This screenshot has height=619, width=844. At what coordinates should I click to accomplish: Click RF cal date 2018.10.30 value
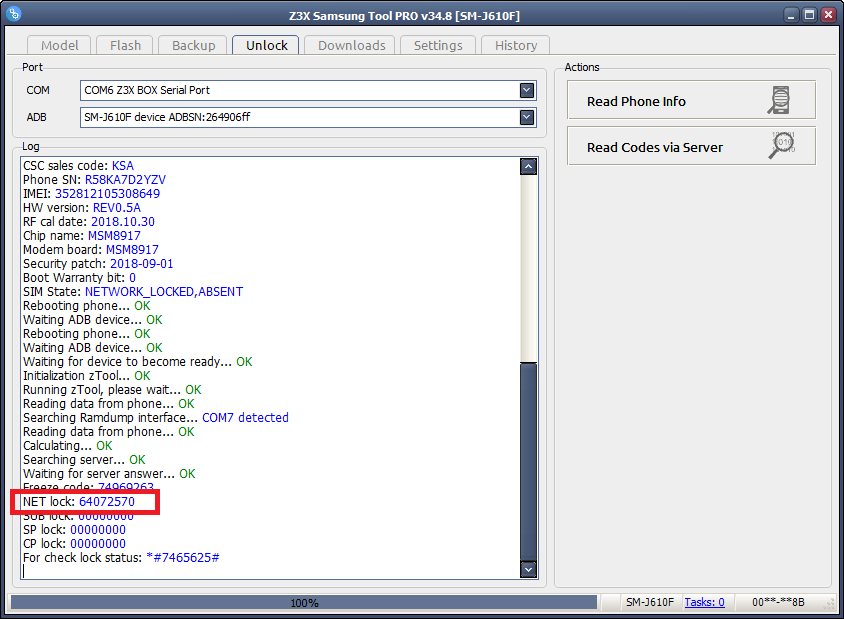coord(123,222)
